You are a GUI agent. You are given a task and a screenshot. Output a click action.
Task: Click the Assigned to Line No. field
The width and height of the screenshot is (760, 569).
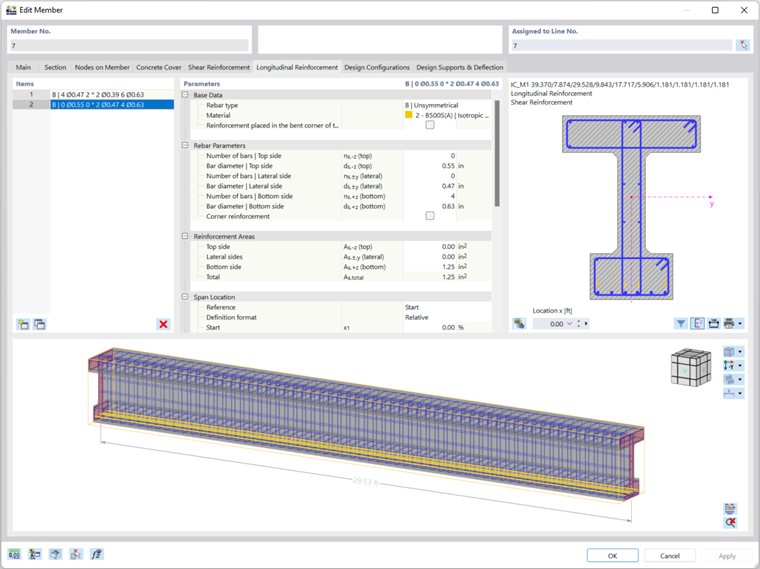point(621,45)
